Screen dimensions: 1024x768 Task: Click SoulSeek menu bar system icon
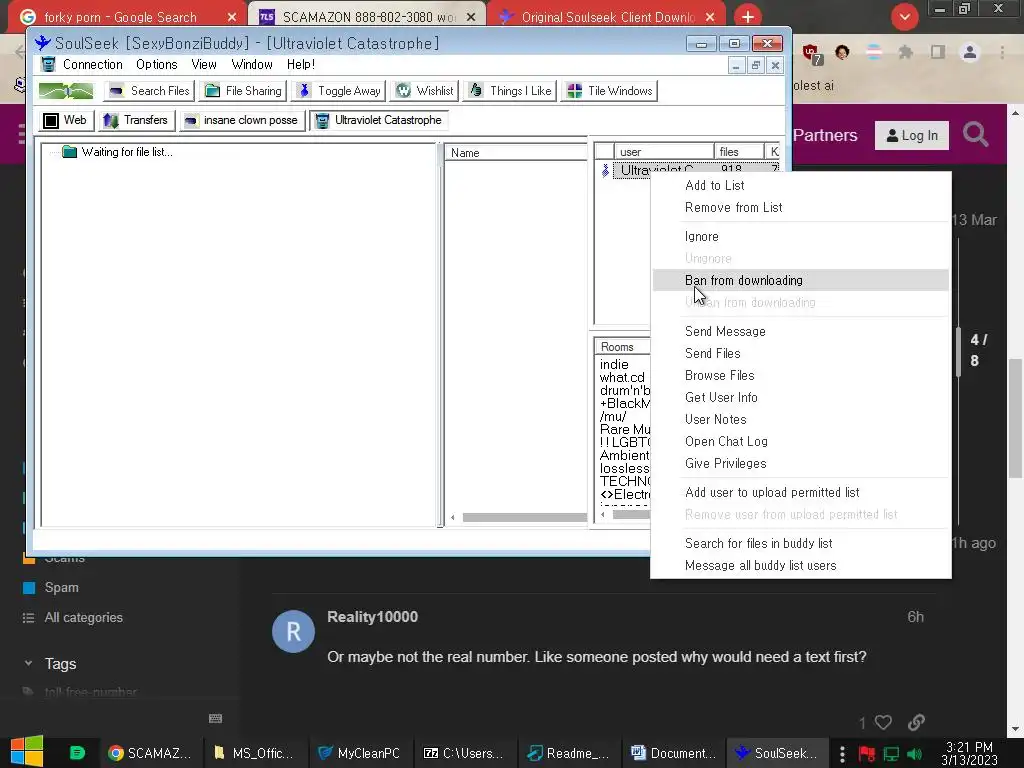coord(48,65)
